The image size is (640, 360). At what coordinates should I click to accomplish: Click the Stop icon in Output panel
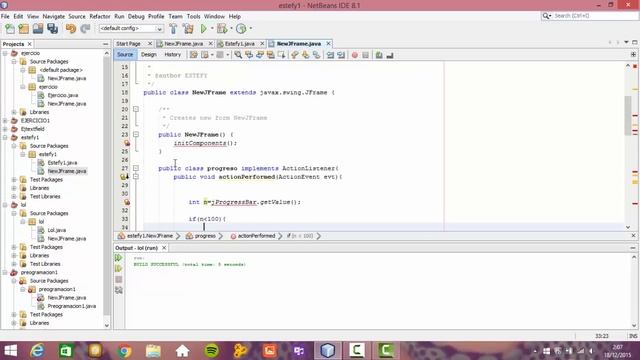[x=118, y=280]
